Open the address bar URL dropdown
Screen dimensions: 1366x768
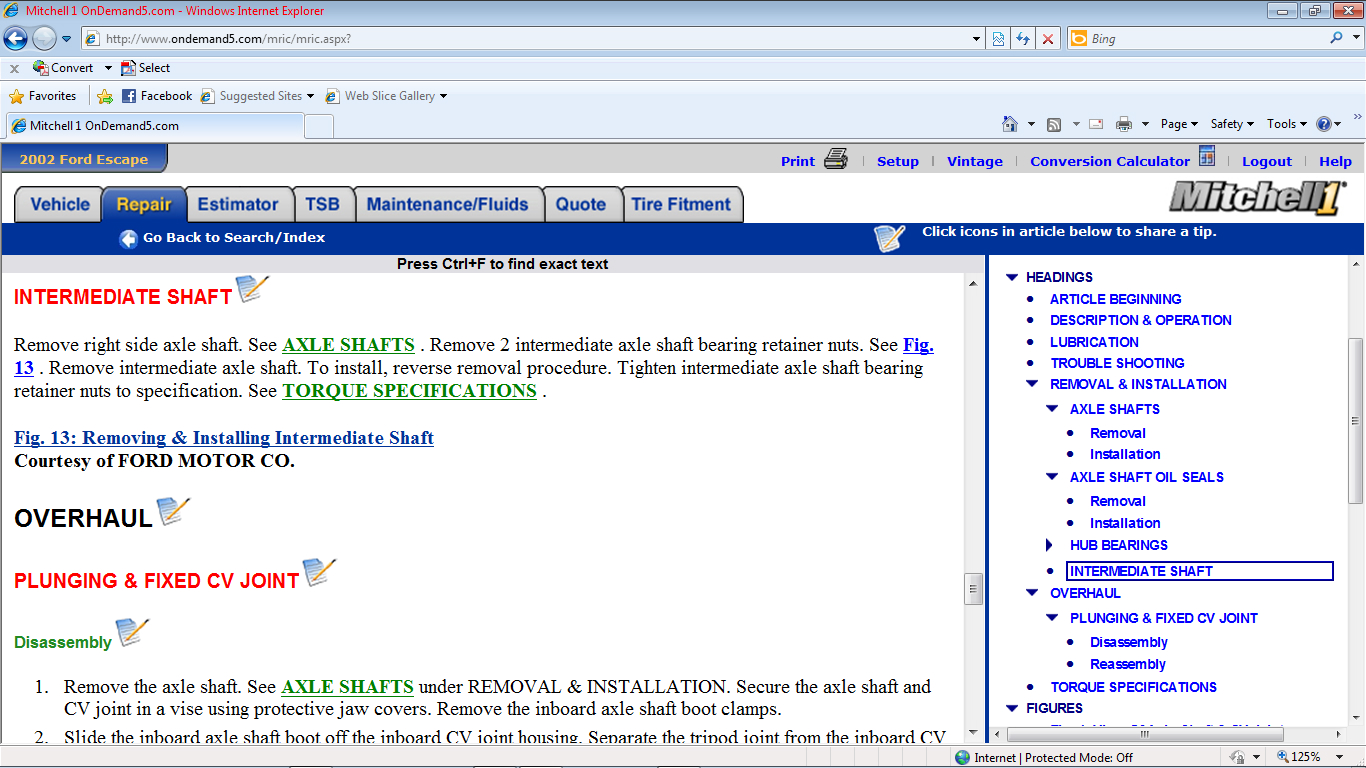point(977,39)
